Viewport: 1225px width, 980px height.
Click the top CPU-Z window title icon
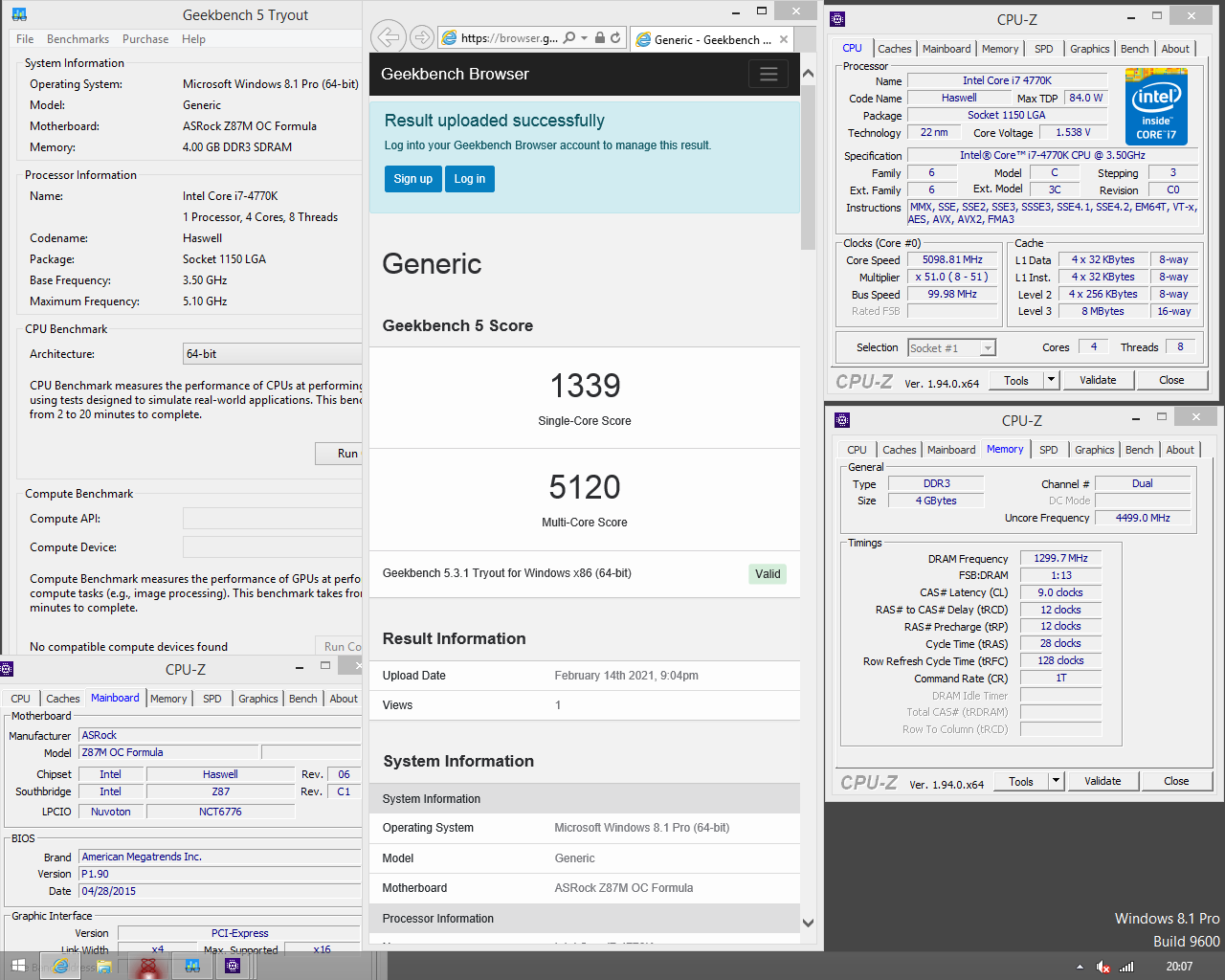[837, 18]
